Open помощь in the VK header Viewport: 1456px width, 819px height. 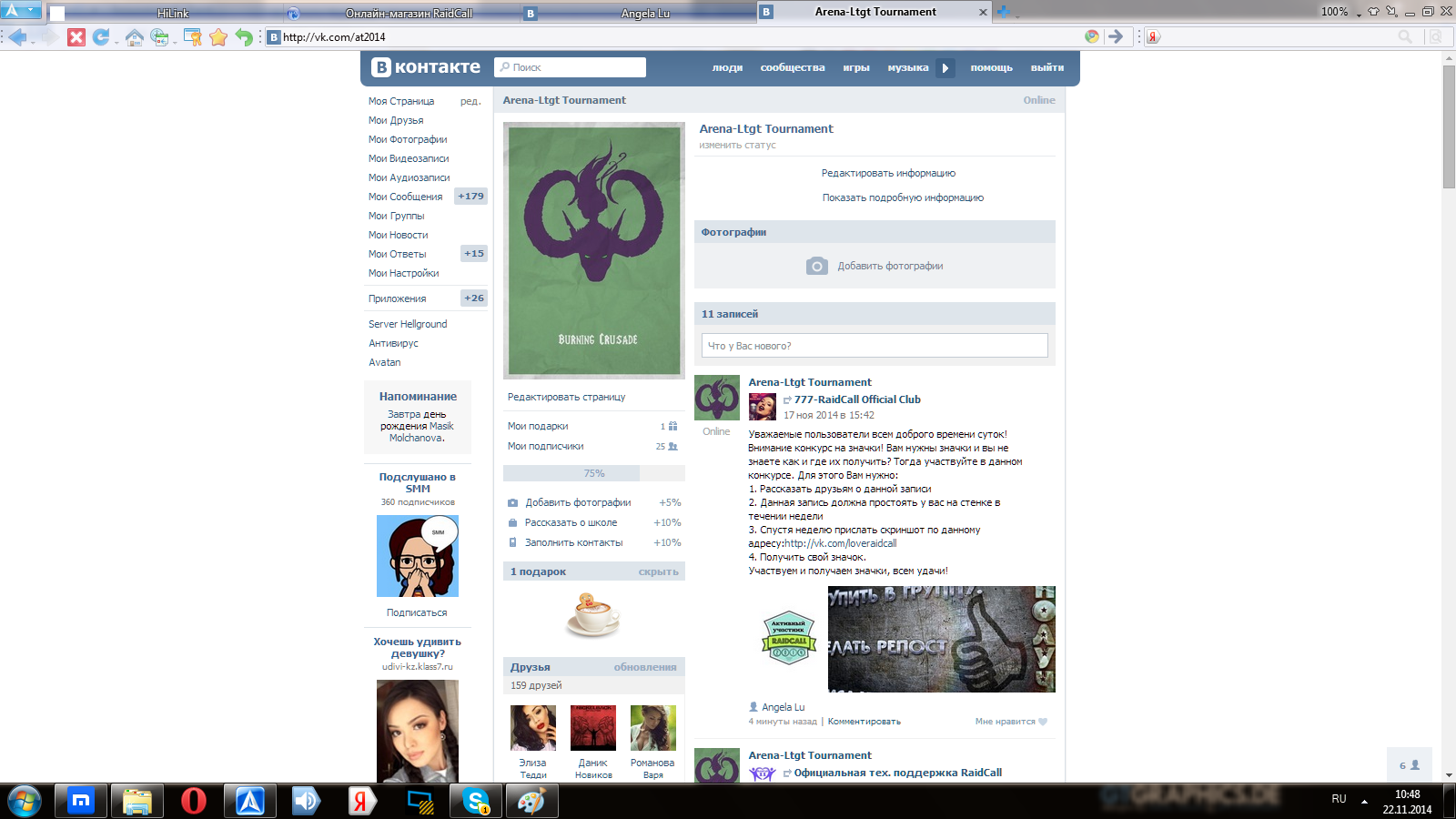tap(991, 68)
